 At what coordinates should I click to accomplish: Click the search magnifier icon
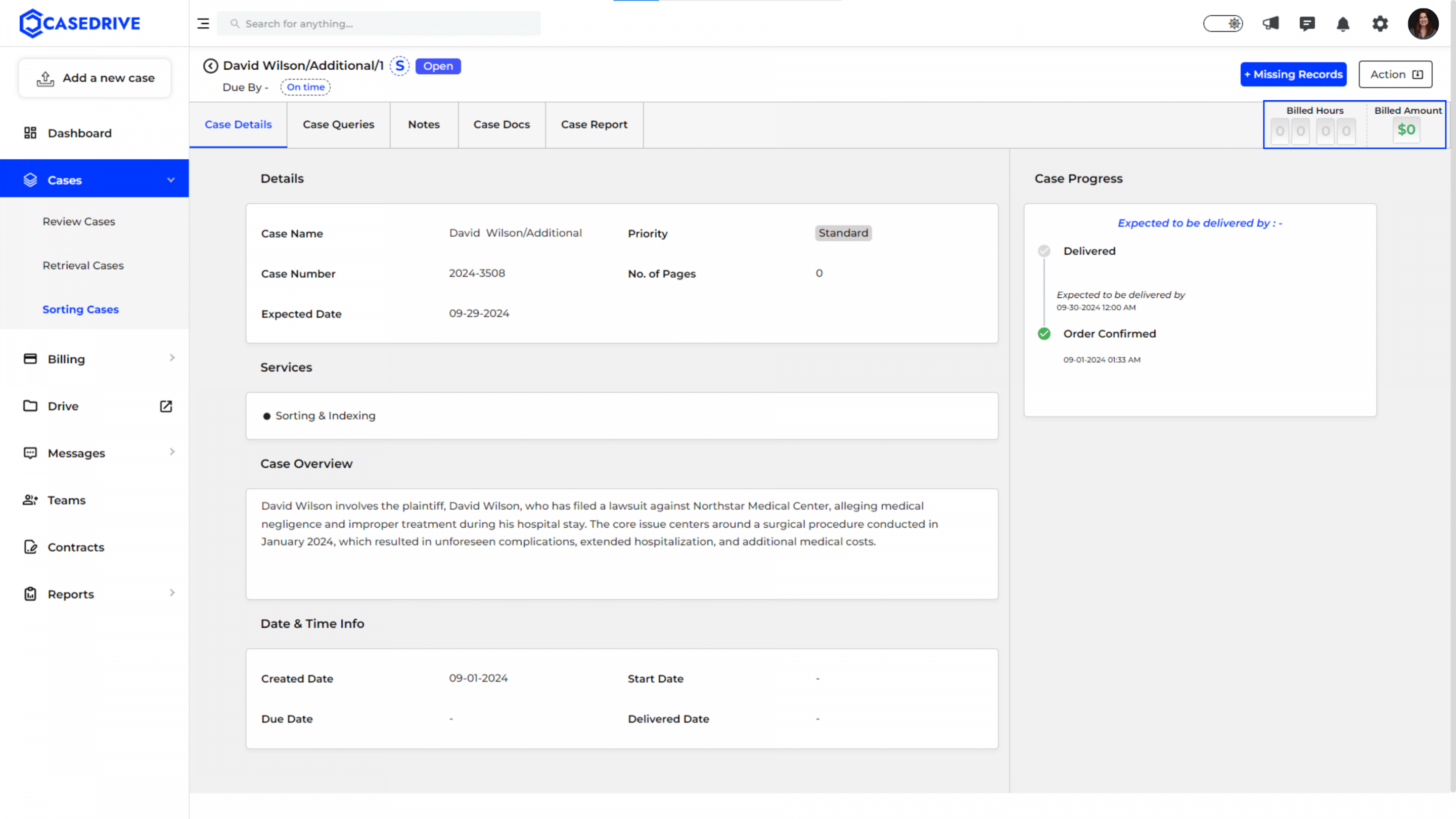click(x=235, y=24)
